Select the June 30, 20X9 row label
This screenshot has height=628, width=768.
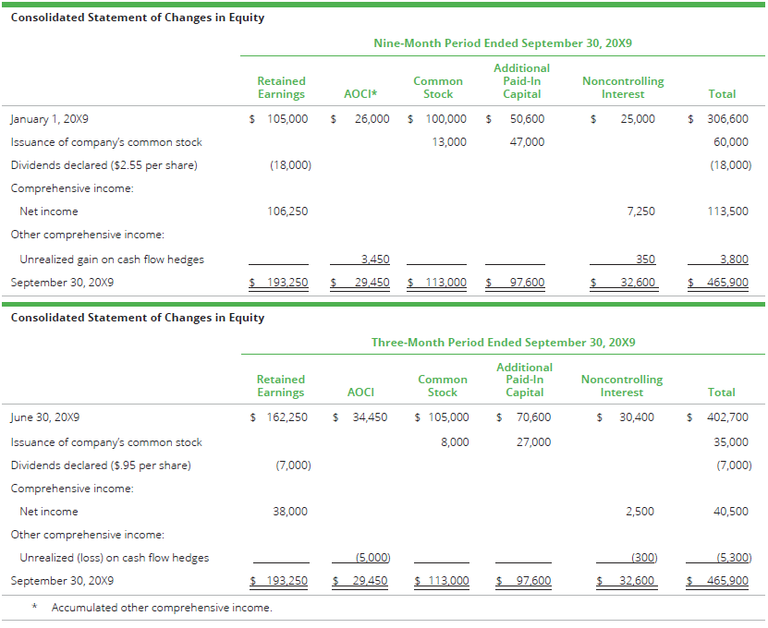45,417
